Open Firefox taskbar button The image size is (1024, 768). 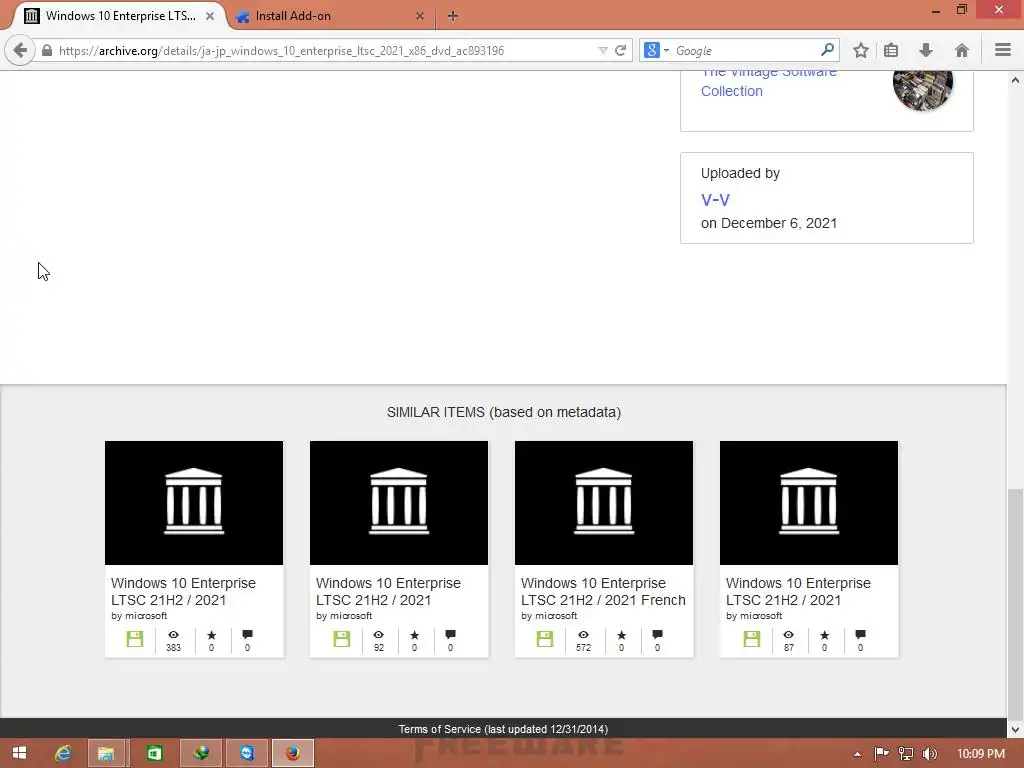tap(293, 753)
